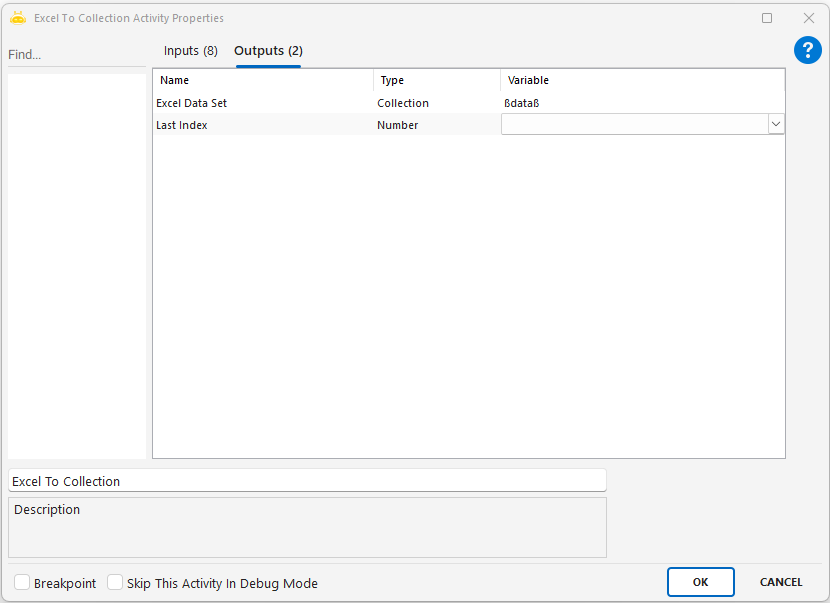Select the Outputs (2) tab
This screenshot has height=603, width=830.
[268, 51]
